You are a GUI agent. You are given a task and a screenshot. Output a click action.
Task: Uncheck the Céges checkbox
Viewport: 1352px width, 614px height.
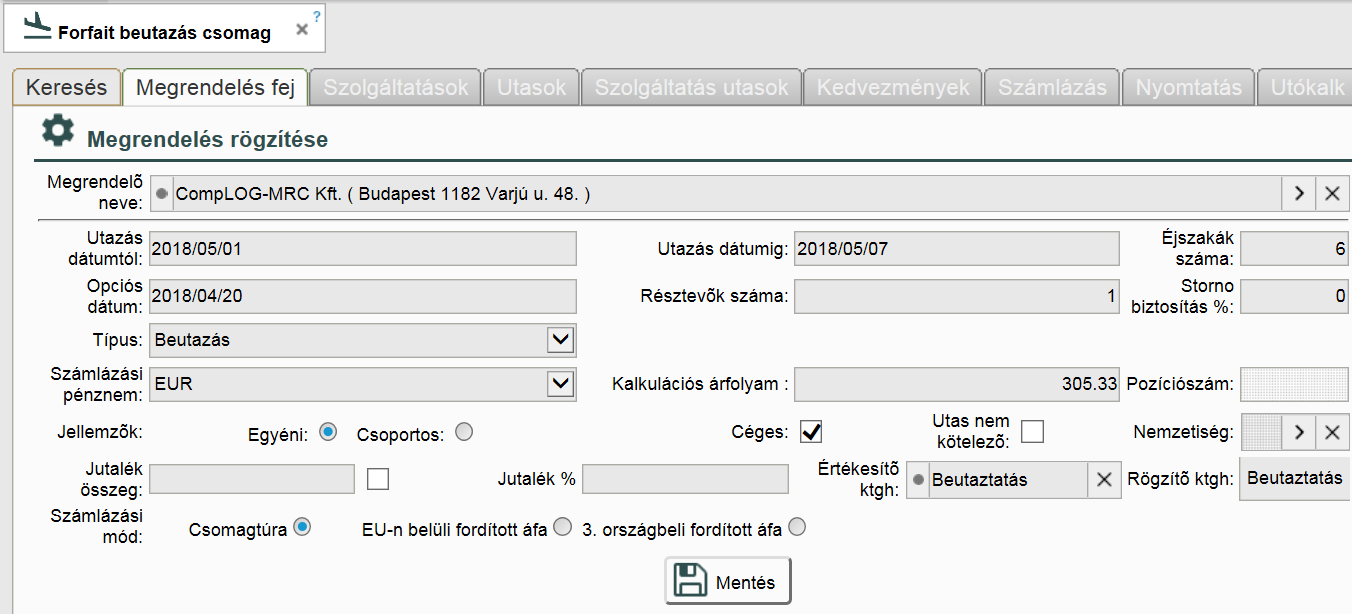click(x=811, y=432)
